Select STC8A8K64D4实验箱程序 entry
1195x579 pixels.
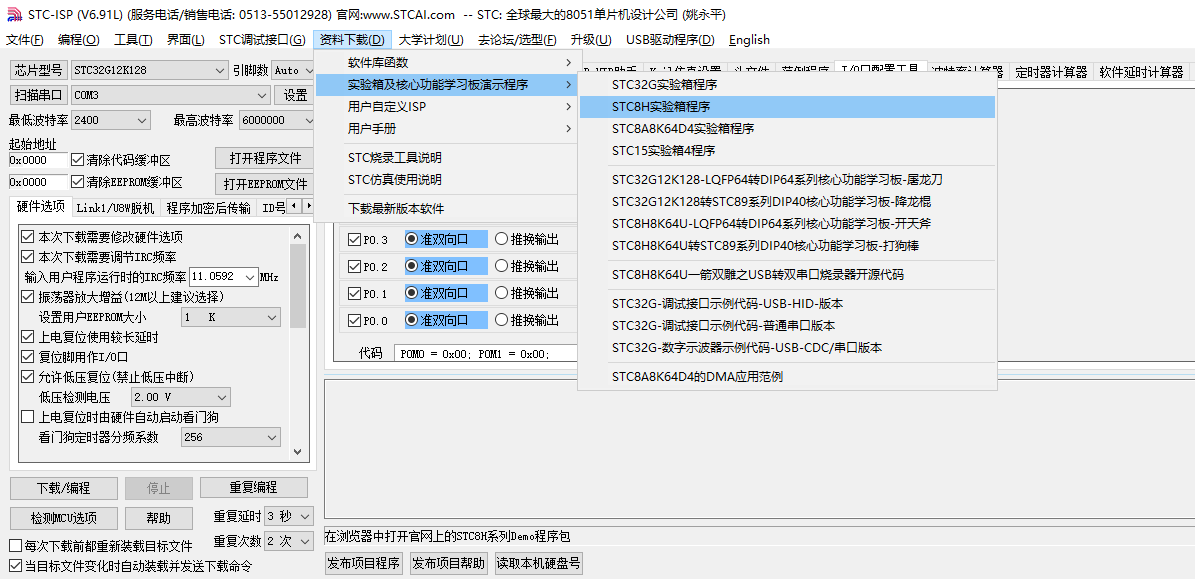(x=787, y=129)
